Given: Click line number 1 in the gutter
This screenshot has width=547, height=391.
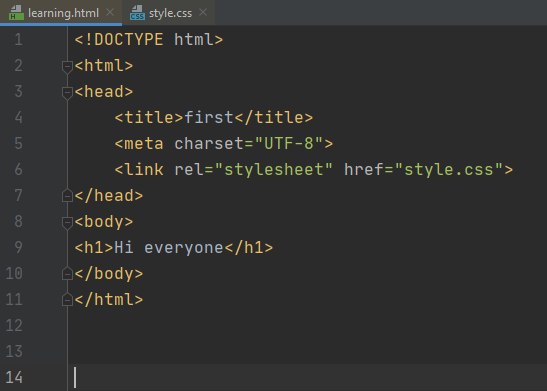Looking at the screenshot, I should tap(18, 39).
